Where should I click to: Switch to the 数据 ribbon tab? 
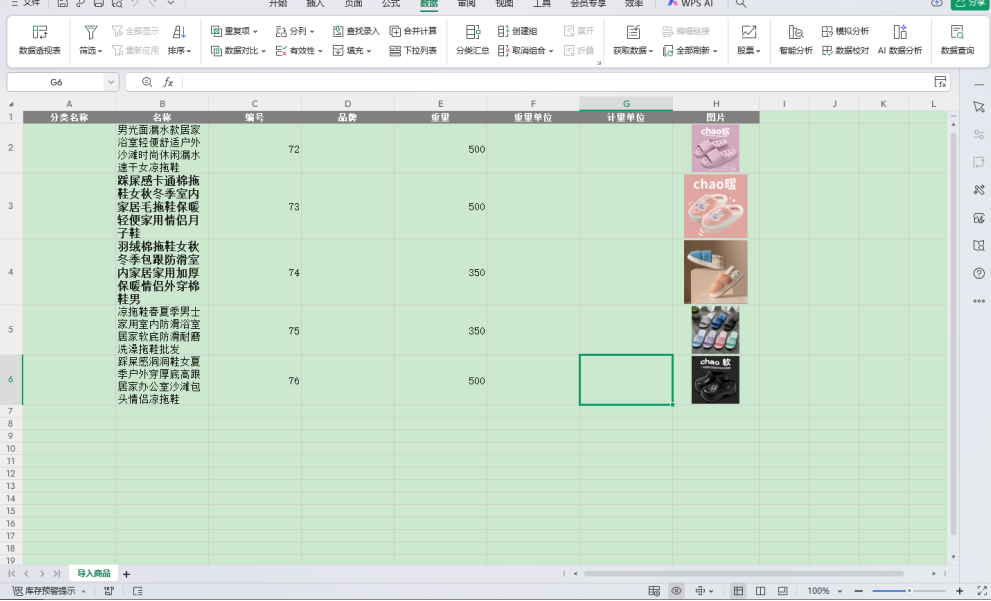[x=429, y=3]
